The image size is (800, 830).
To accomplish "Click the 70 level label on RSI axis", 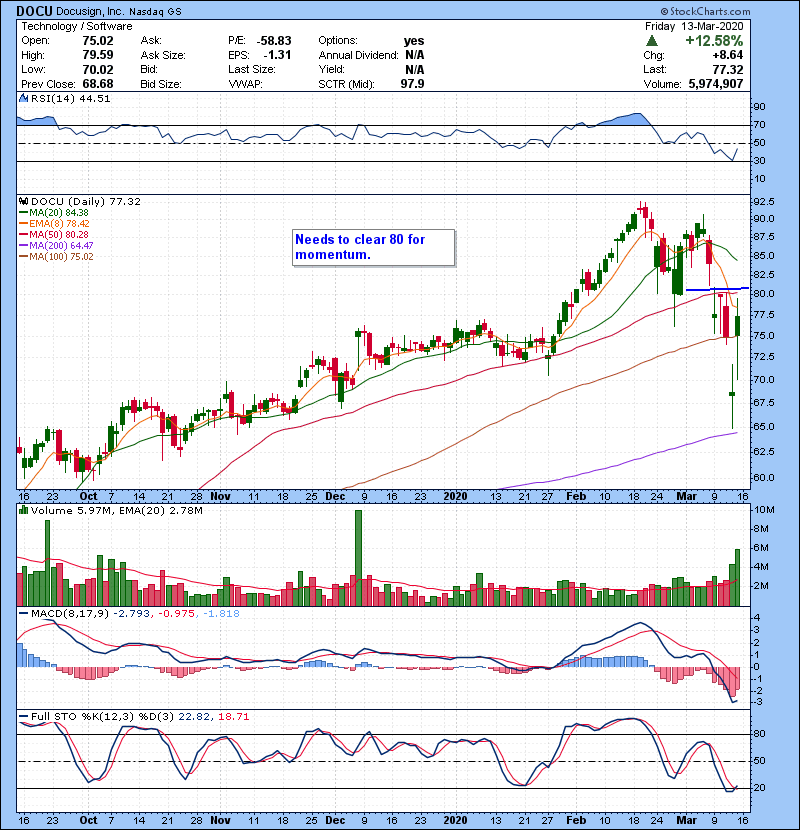I will 759,125.
